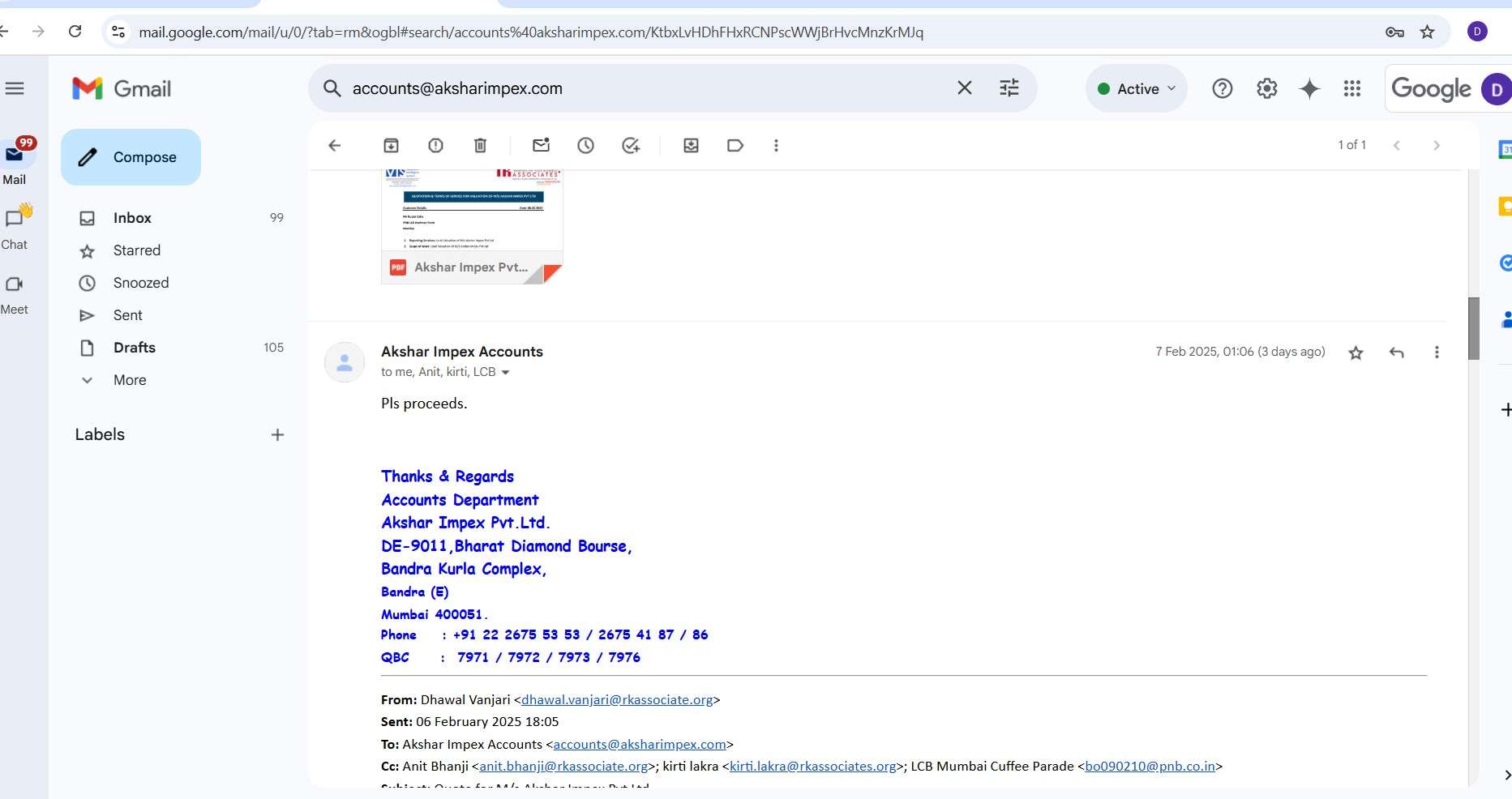
Task: Click the message pane scrollbar thumb
Action: click(1474, 328)
